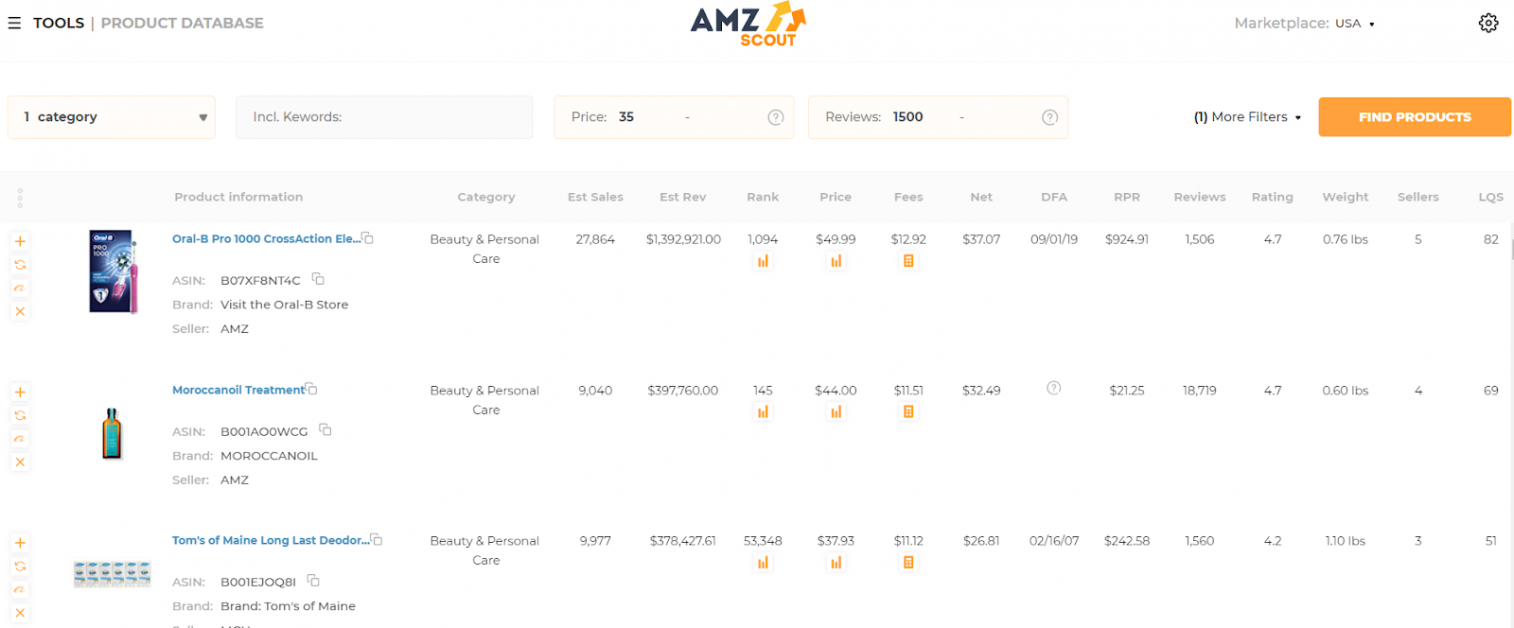Open rank history chart for rank 145
The height and width of the screenshot is (628, 1514).
click(x=763, y=412)
